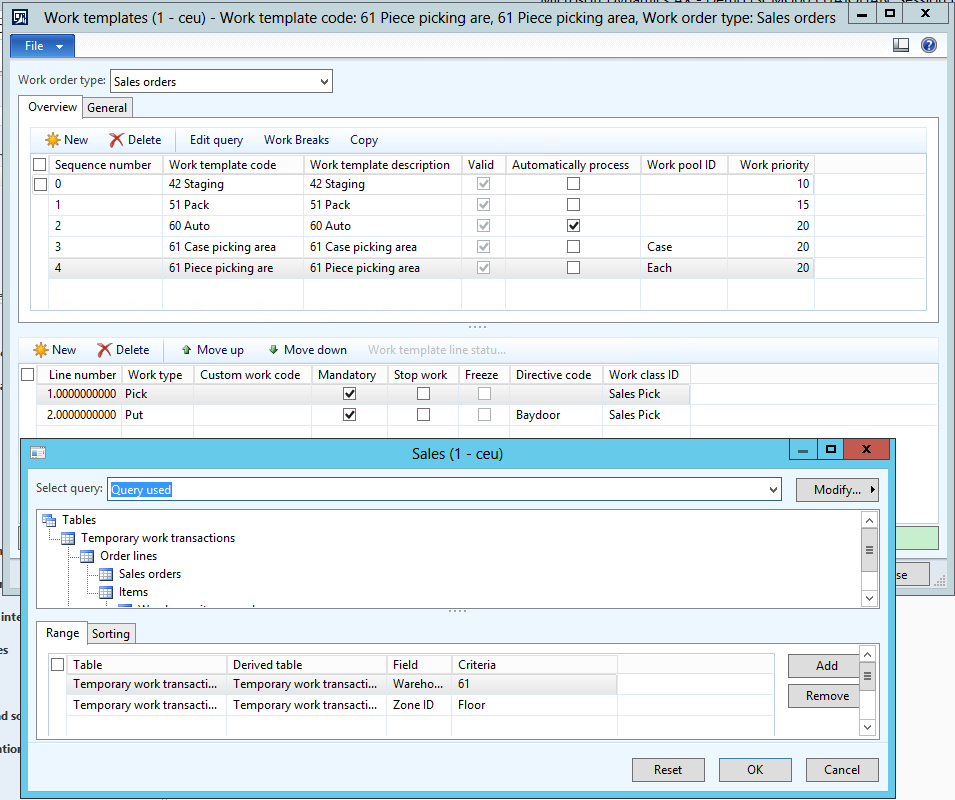Enable Stop work on the Pick line
Image resolution: width=955 pixels, height=800 pixels.
(423, 394)
